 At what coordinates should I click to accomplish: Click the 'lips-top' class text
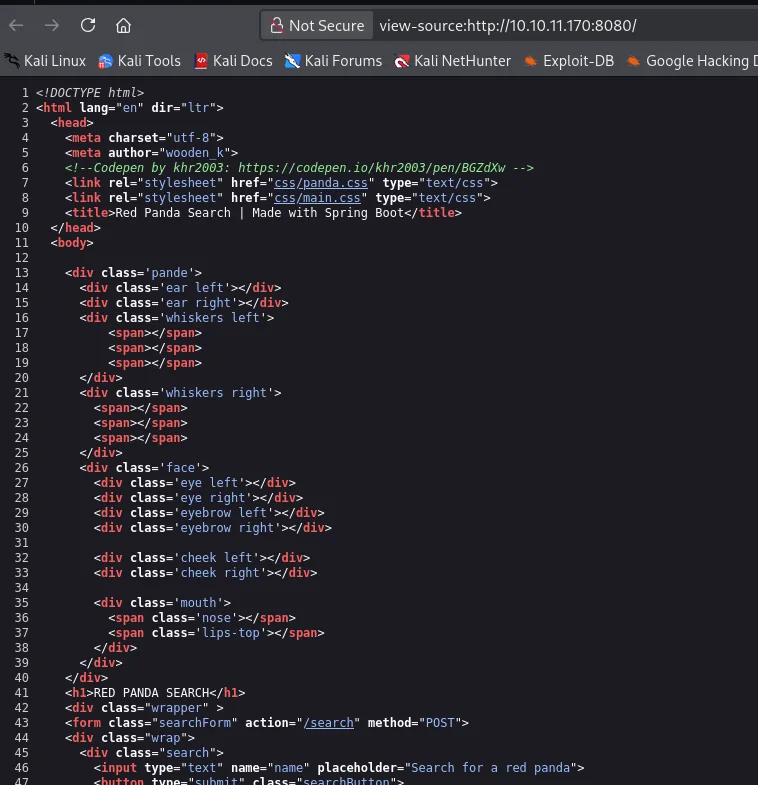coord(230,633)
